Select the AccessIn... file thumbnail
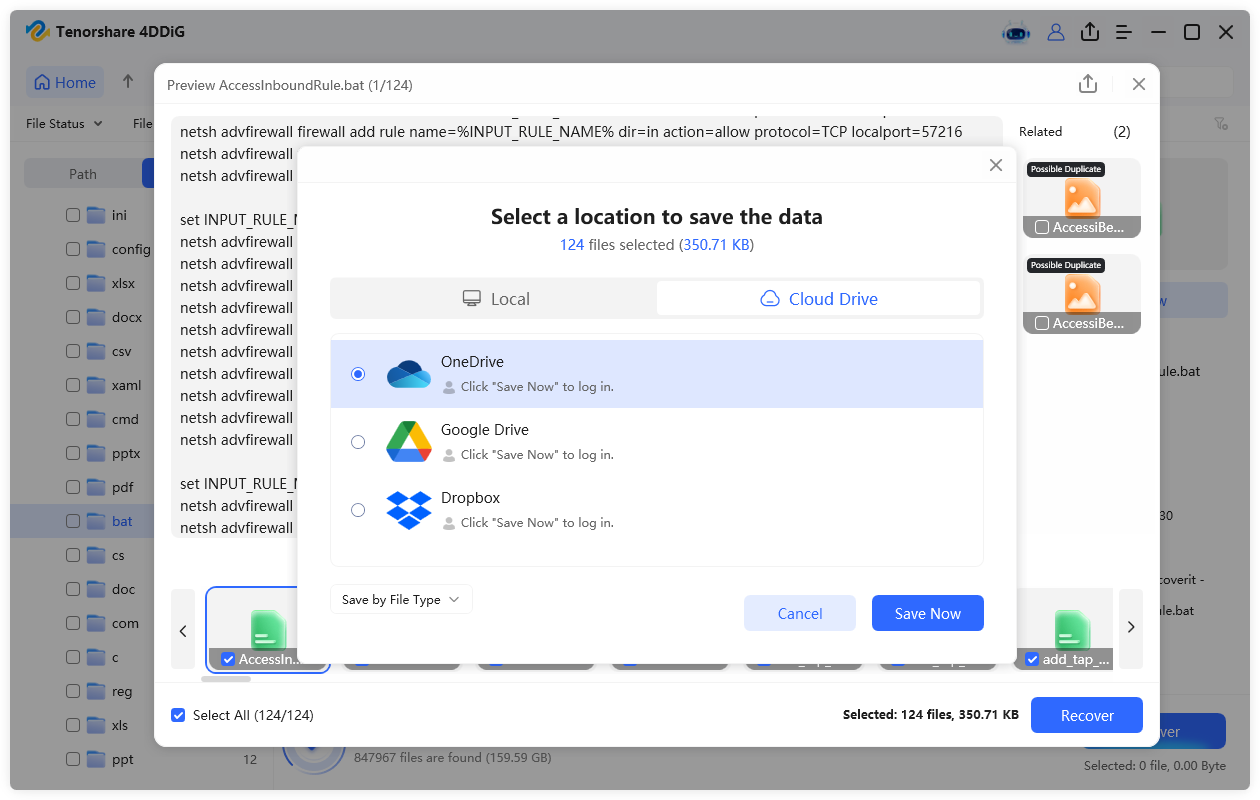The image size is (1260, 800). point(268,629)
